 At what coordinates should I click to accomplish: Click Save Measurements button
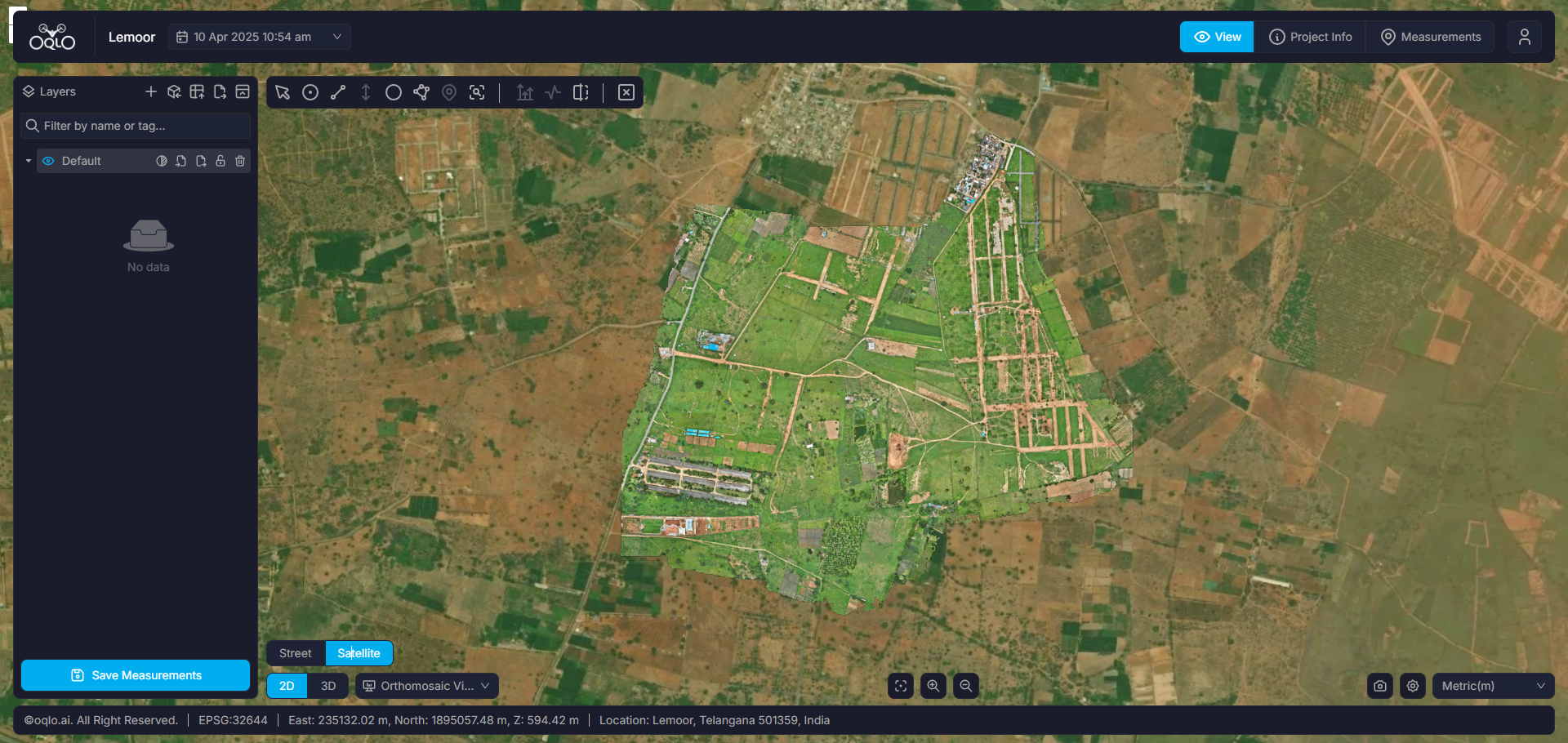[x=136, y=675]
